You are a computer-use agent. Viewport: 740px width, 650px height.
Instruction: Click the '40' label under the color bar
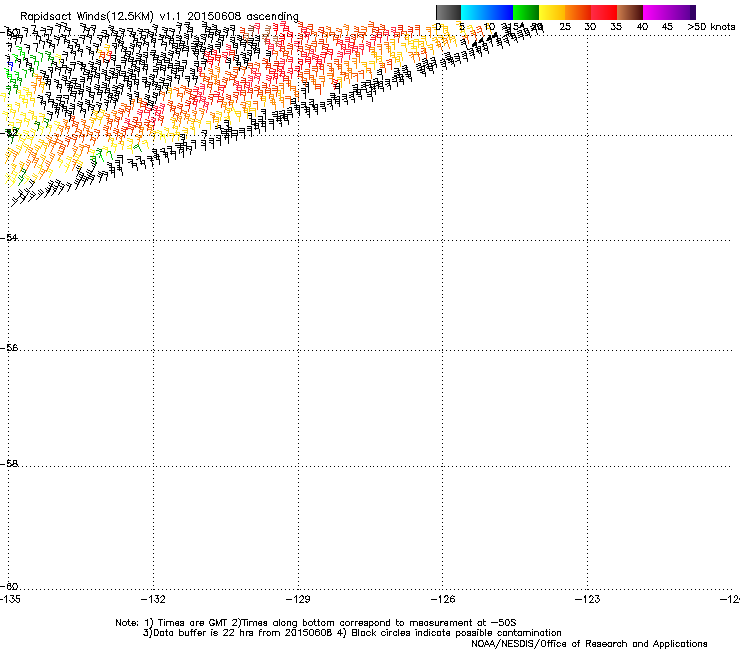click(642, 27)
